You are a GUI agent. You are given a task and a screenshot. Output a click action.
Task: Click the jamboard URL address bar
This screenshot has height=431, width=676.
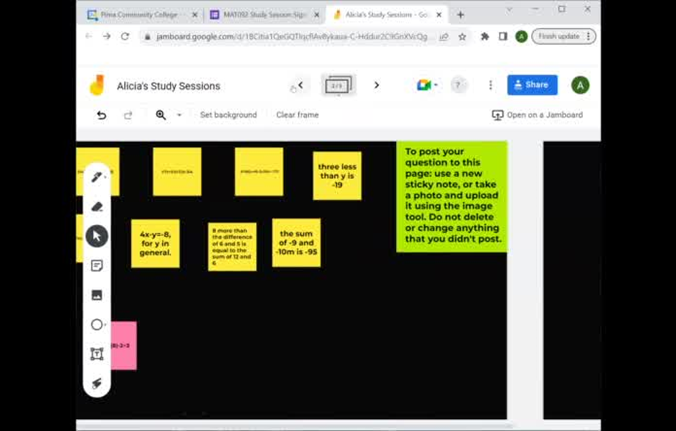(290, 37)
